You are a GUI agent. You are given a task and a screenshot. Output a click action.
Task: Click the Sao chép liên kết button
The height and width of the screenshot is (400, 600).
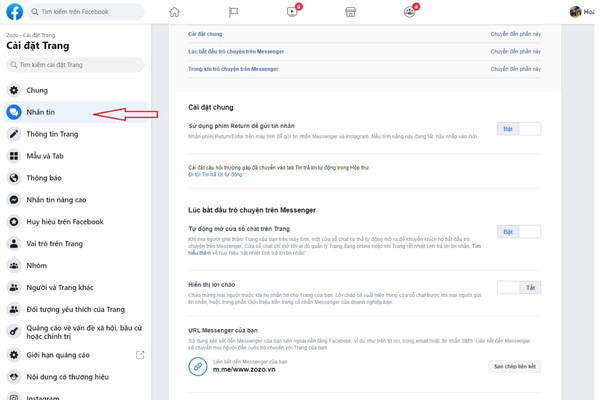click(515, 366)
